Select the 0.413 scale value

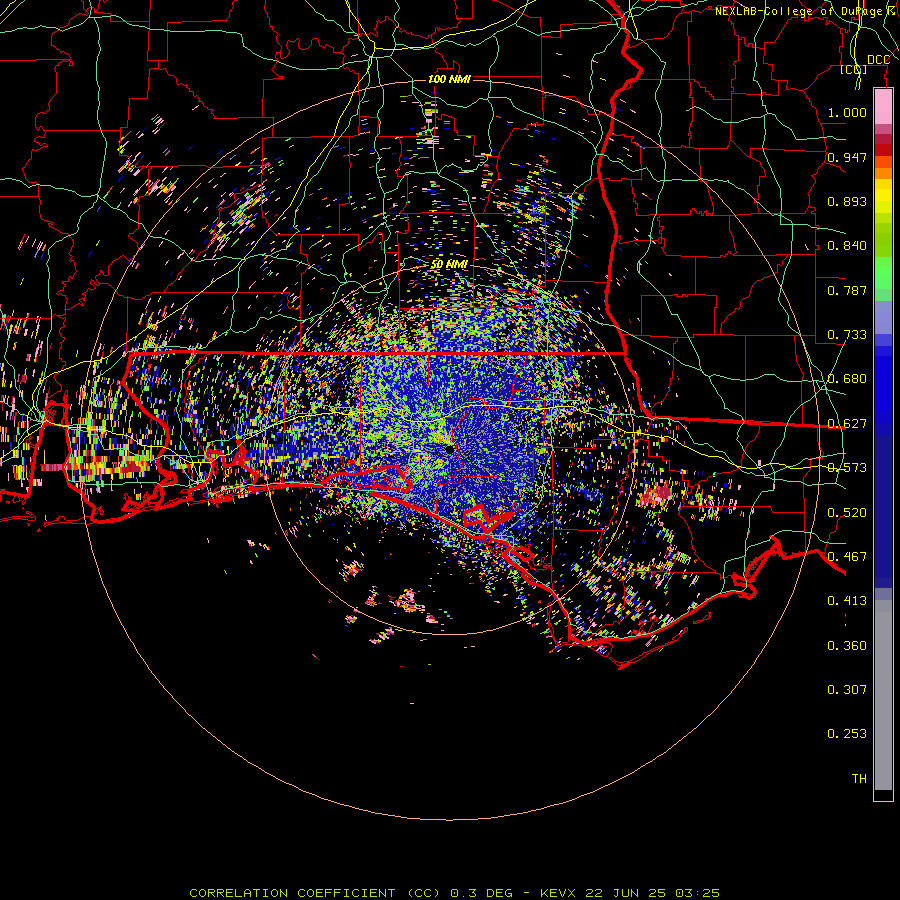(847, 601)
